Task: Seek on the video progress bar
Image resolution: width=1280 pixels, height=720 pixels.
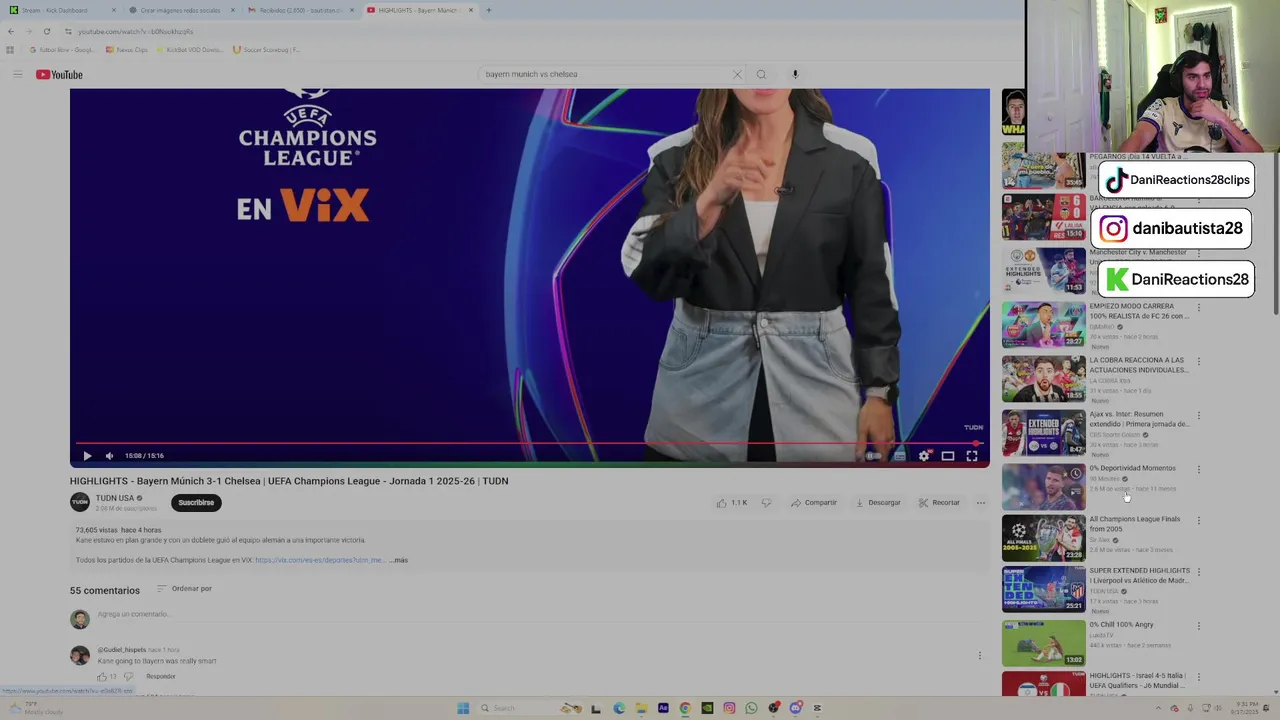Action: [529, 443]
